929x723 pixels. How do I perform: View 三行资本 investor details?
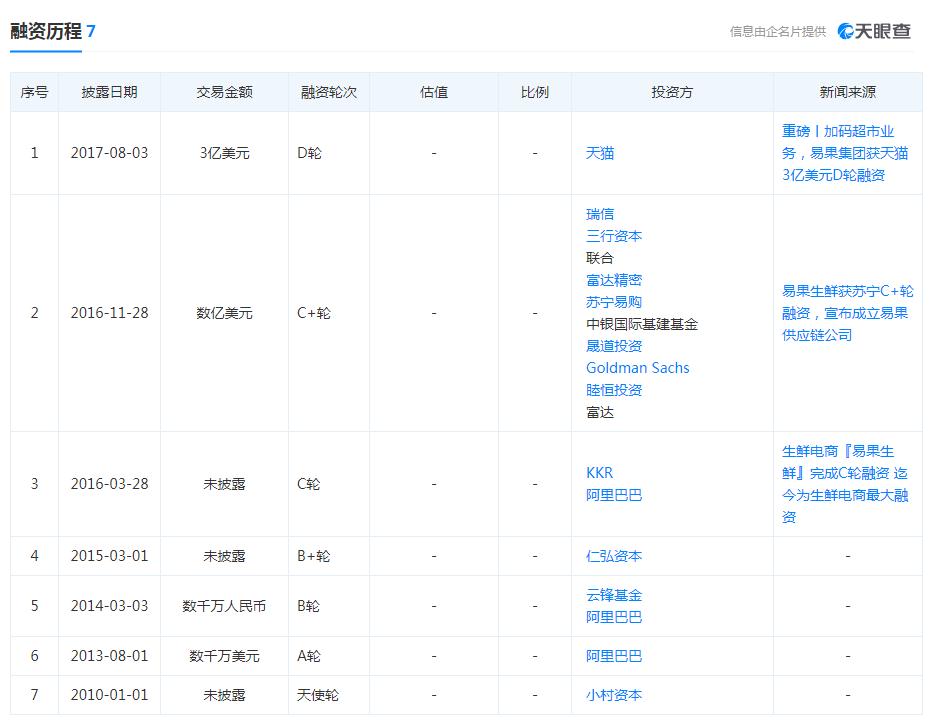click(615, 236)
